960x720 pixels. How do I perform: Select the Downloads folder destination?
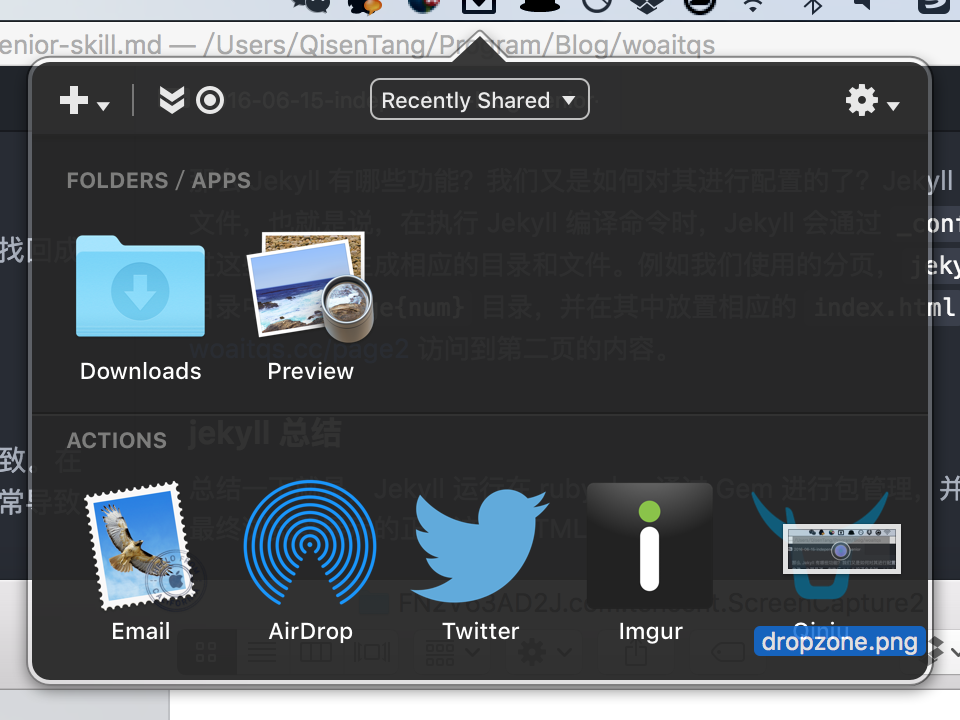140,286
